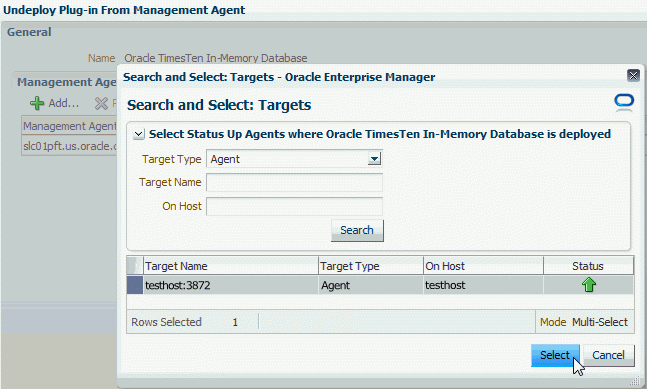Image resolution: width=647 pixels, height=389 pixels.
Task: Click the Agent combo box field
Action: [294, 159]
